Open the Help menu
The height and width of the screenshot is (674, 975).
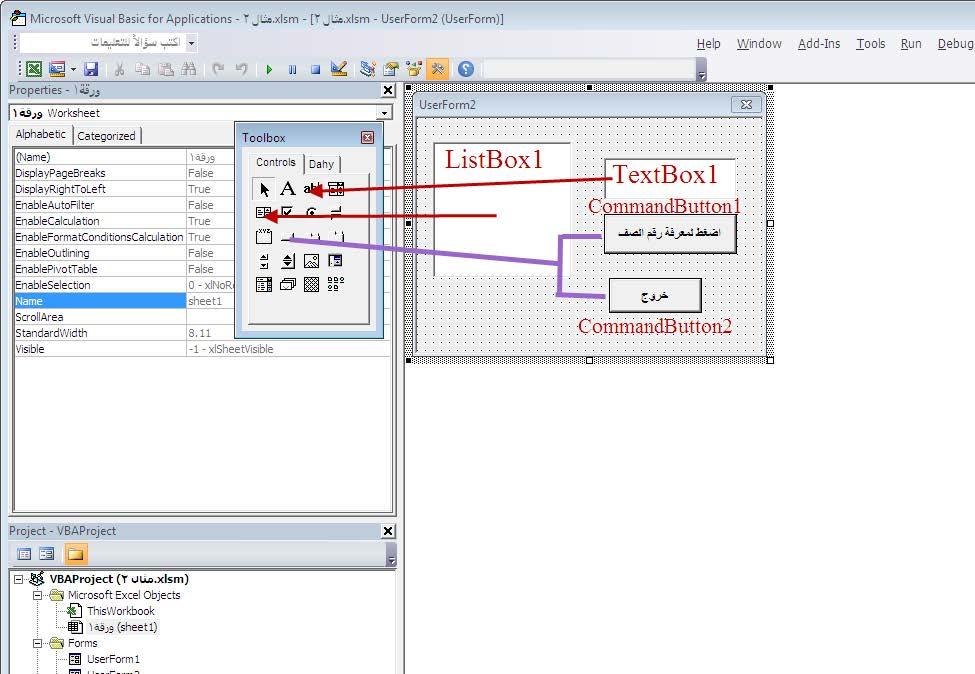708,44
